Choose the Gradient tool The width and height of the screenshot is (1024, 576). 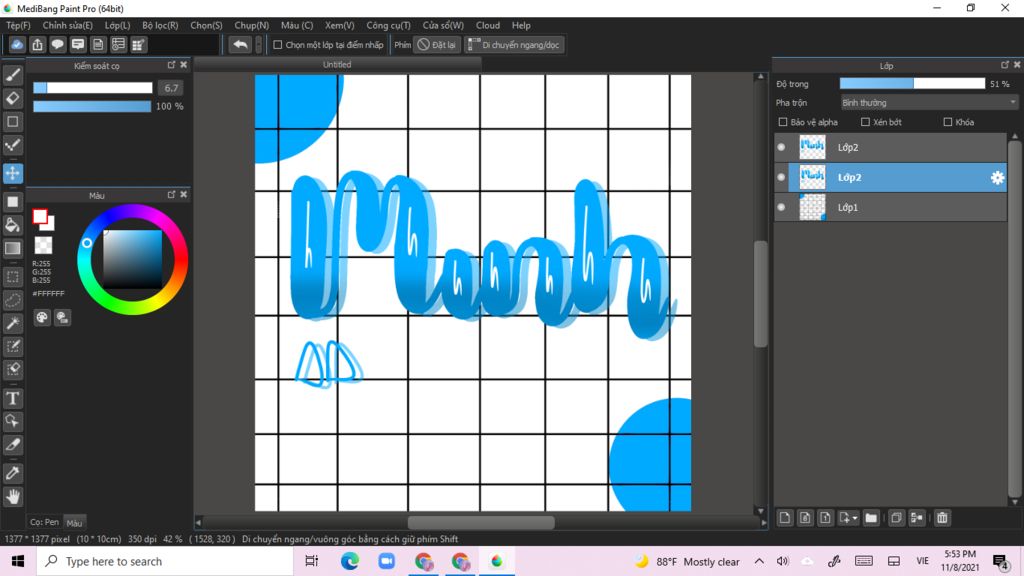point(12,248)
